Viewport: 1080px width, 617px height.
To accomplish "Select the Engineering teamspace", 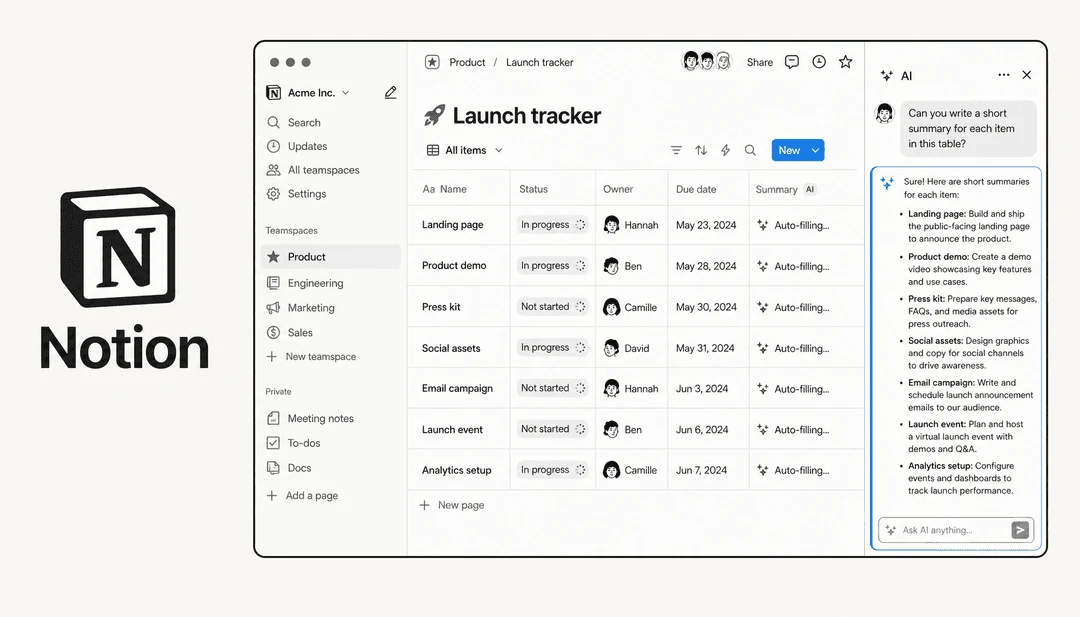I will 305,283.
